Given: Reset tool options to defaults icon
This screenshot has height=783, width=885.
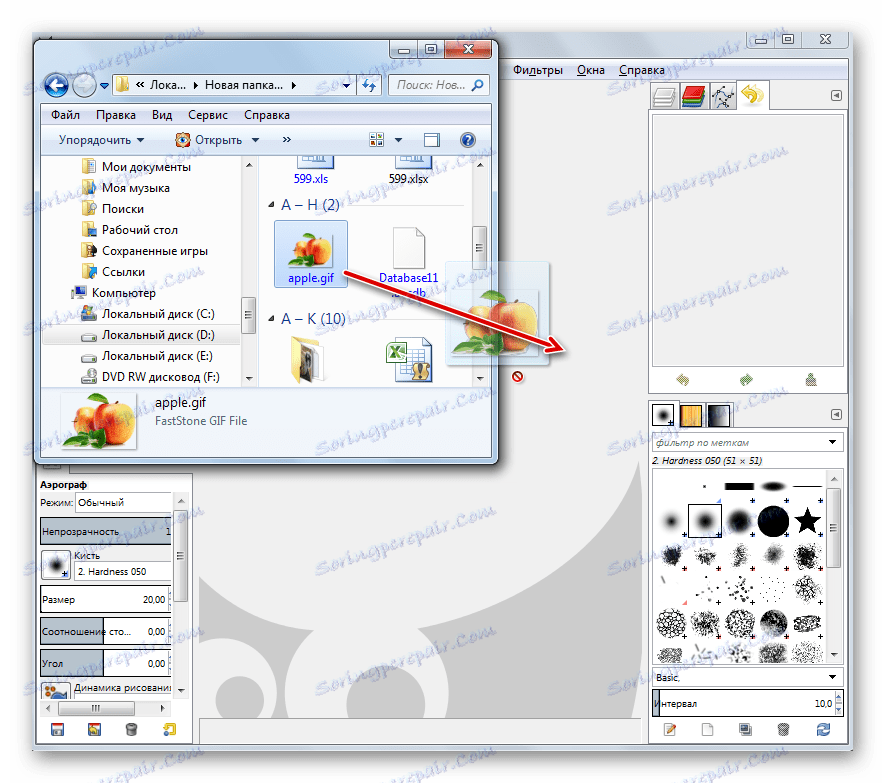Looking at the screenshot, I should pyautogui.click(x=169, y=729).
